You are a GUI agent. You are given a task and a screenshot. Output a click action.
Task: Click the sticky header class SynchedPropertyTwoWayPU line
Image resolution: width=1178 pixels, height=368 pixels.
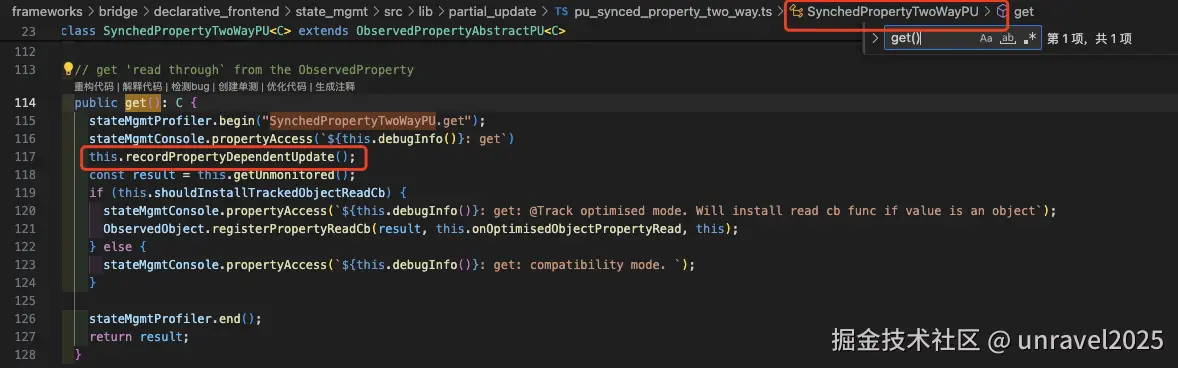(313, 32)
